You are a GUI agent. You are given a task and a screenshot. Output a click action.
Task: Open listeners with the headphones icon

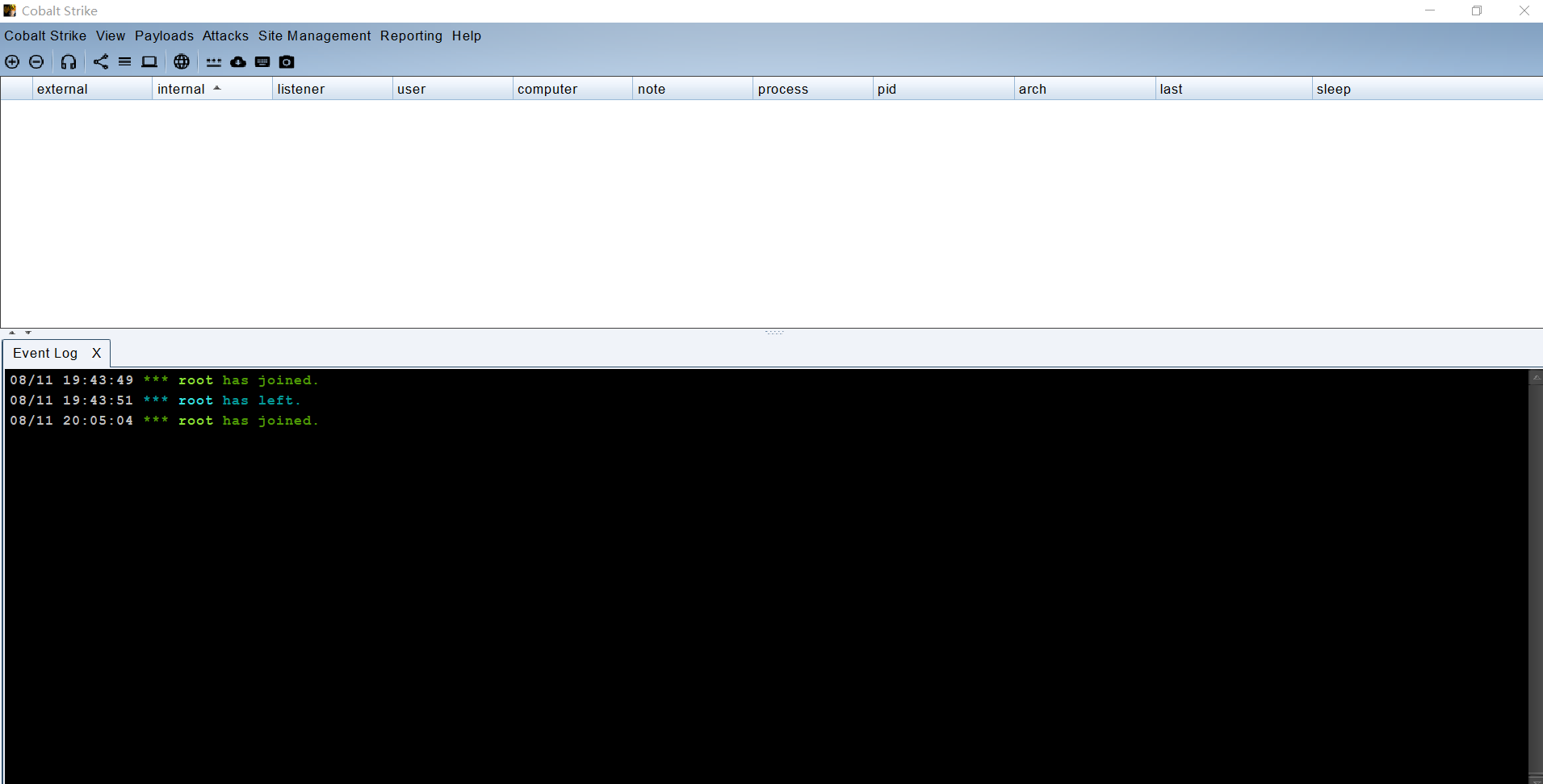69,62
